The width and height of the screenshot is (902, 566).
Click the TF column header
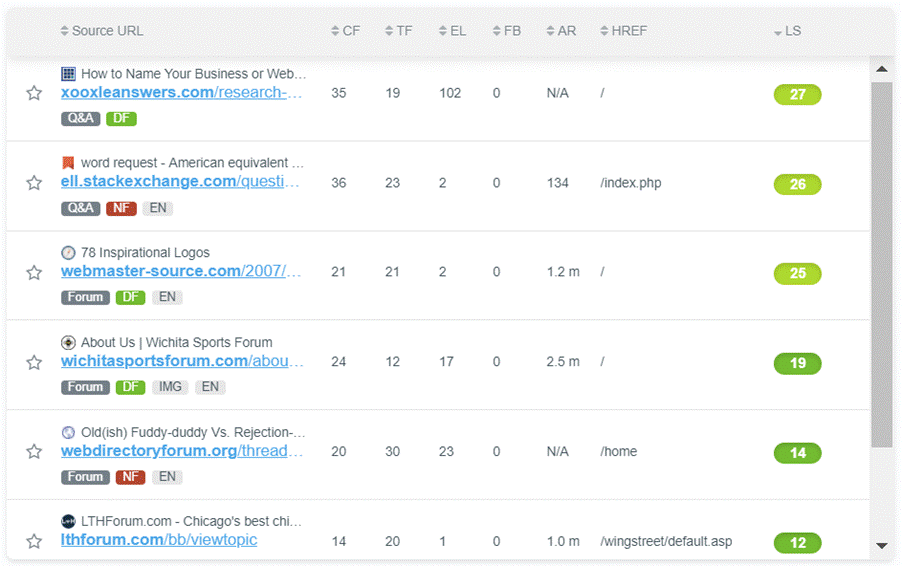[399, 31]
